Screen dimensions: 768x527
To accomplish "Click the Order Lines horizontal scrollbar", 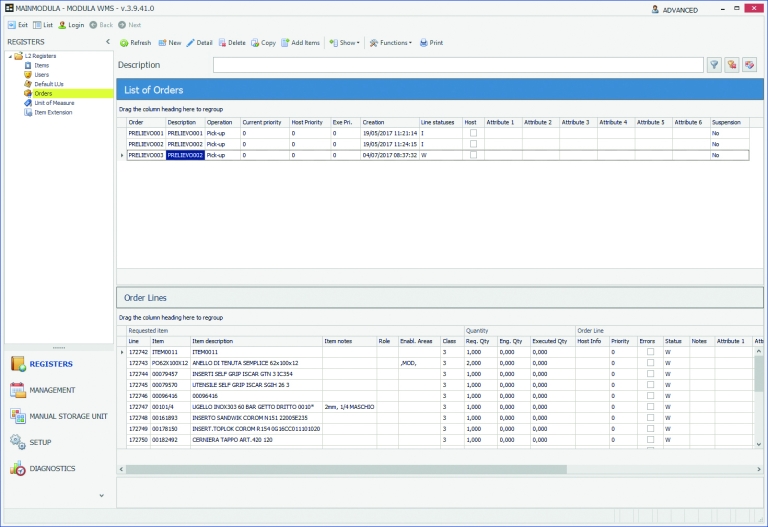I will coord(346,469).
